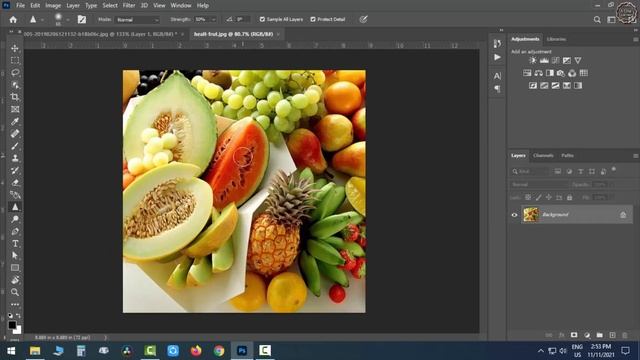Select the Hand tool
Image resolution: width=640 pixels, height=360 pixels.
[15, 280]
